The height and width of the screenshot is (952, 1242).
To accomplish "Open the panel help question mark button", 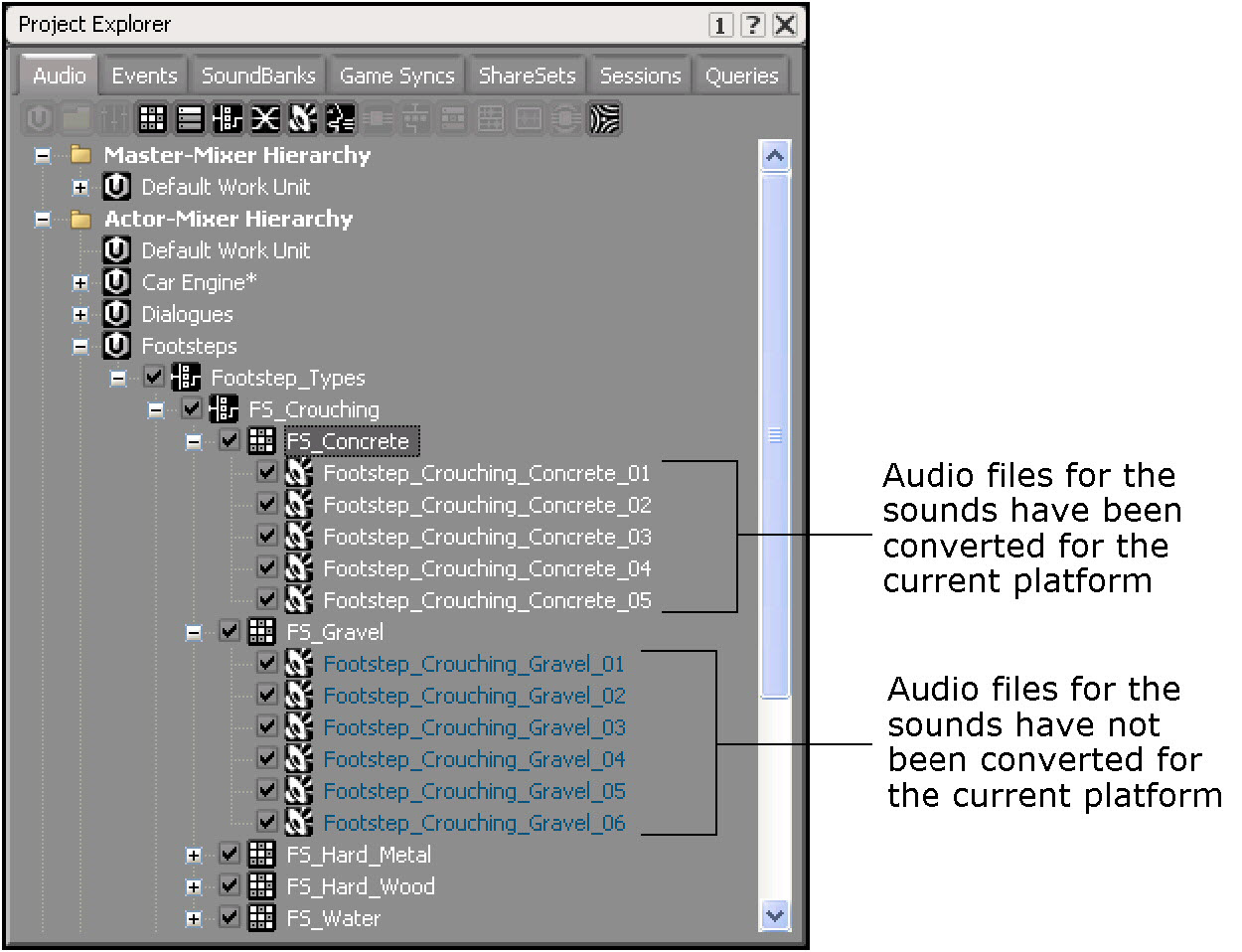I will 752,25.
